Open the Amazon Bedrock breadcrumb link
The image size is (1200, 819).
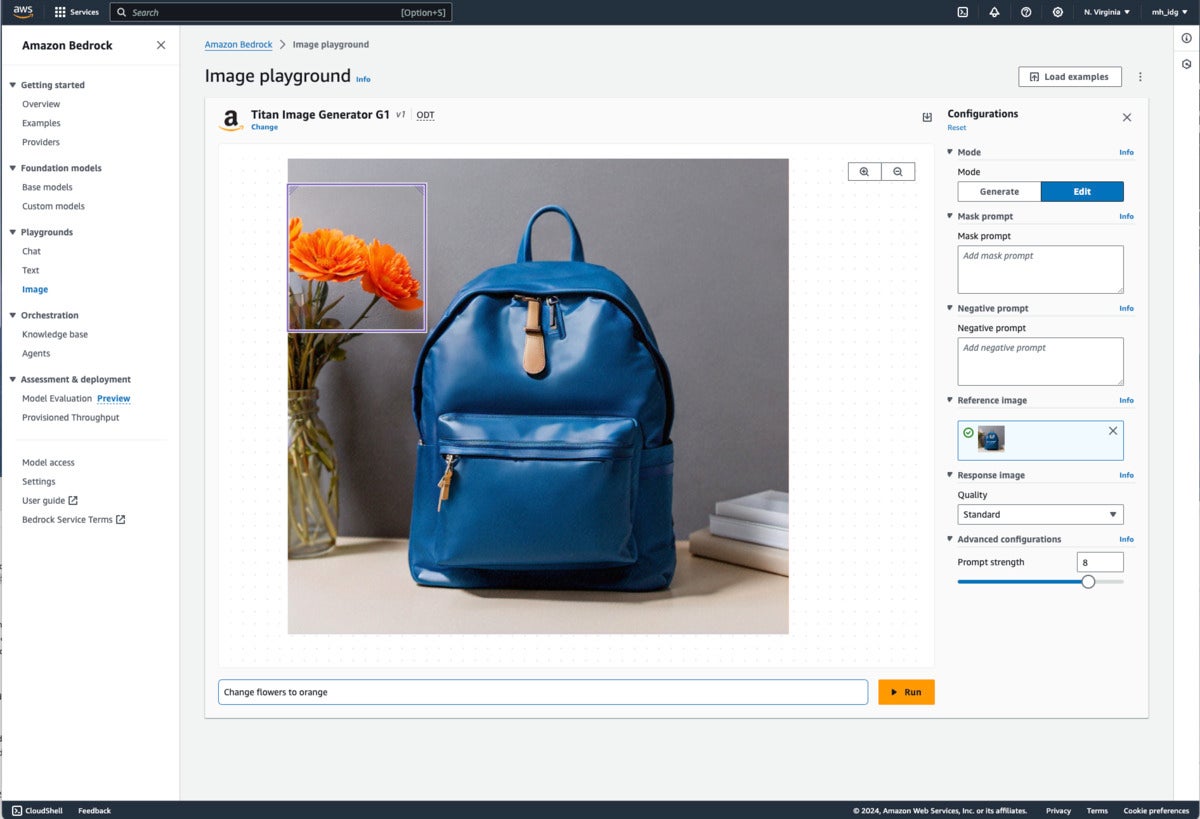click(238, 44)
